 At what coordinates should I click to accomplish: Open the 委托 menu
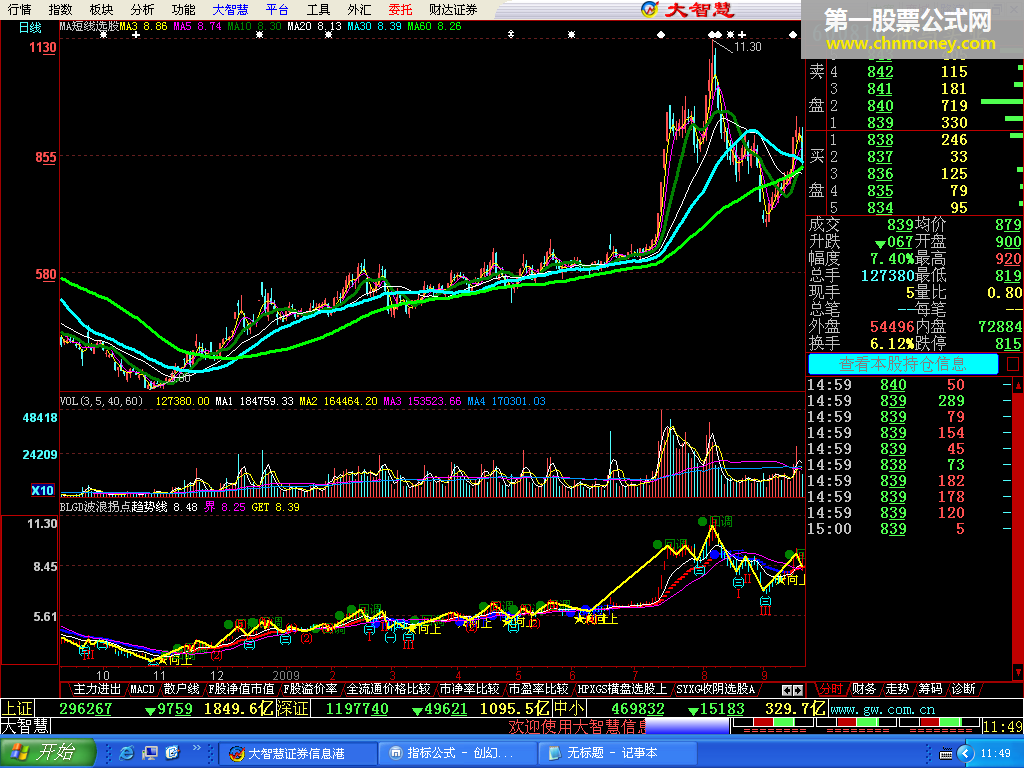click(400, 10)
